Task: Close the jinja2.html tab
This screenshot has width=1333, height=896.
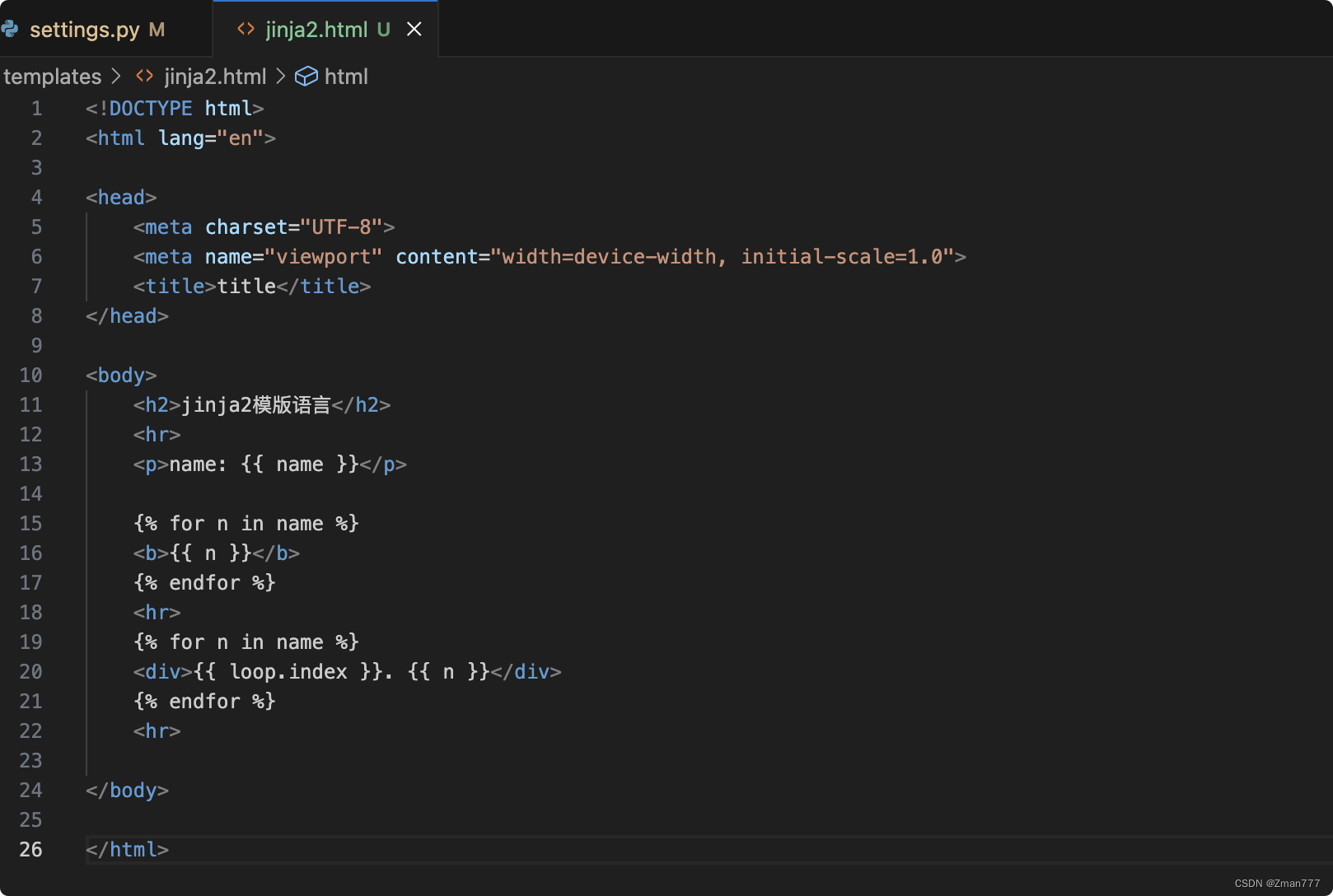Action: 414,29
